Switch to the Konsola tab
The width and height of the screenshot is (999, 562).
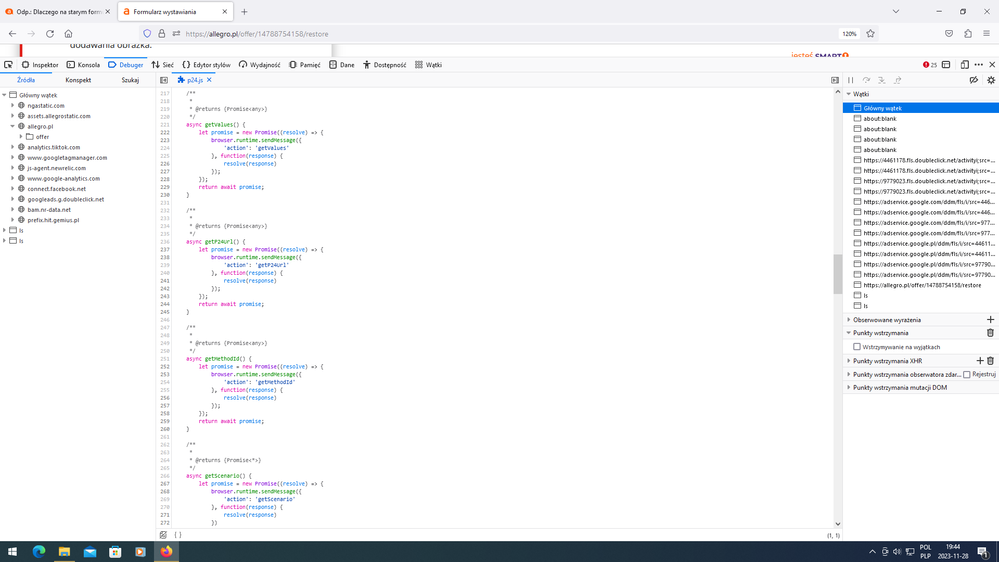[x=83, y=64]
